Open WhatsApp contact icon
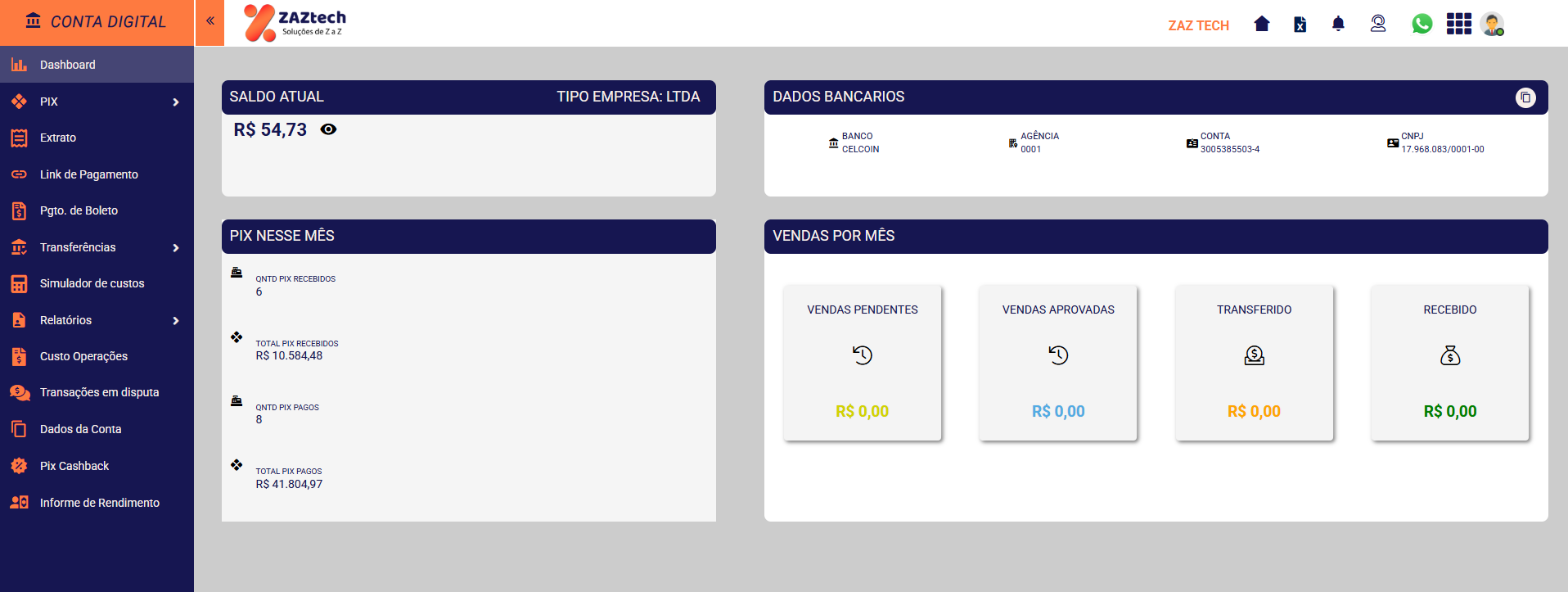This screenshot has width=1568, height=592. tap(1422, 24)
